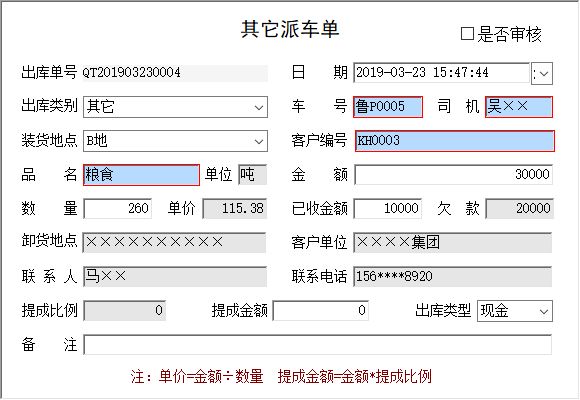Click the 单价 field showing 115.38

[x=235, y=209]
